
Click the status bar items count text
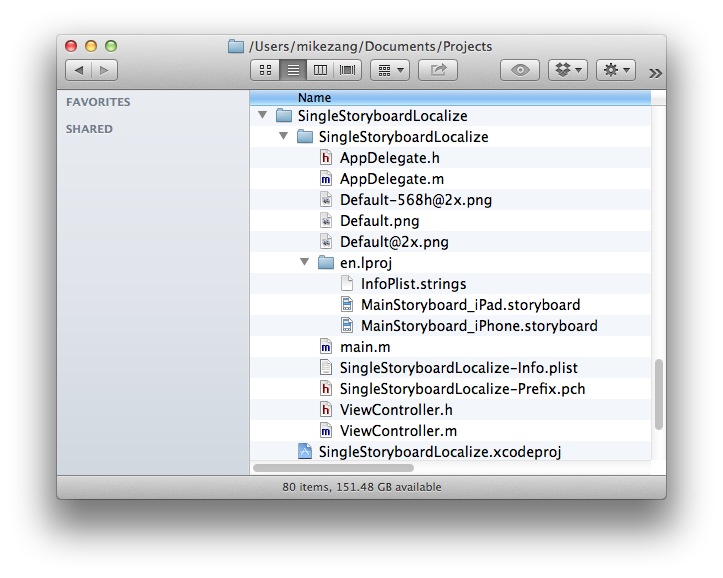pos(362,487)
